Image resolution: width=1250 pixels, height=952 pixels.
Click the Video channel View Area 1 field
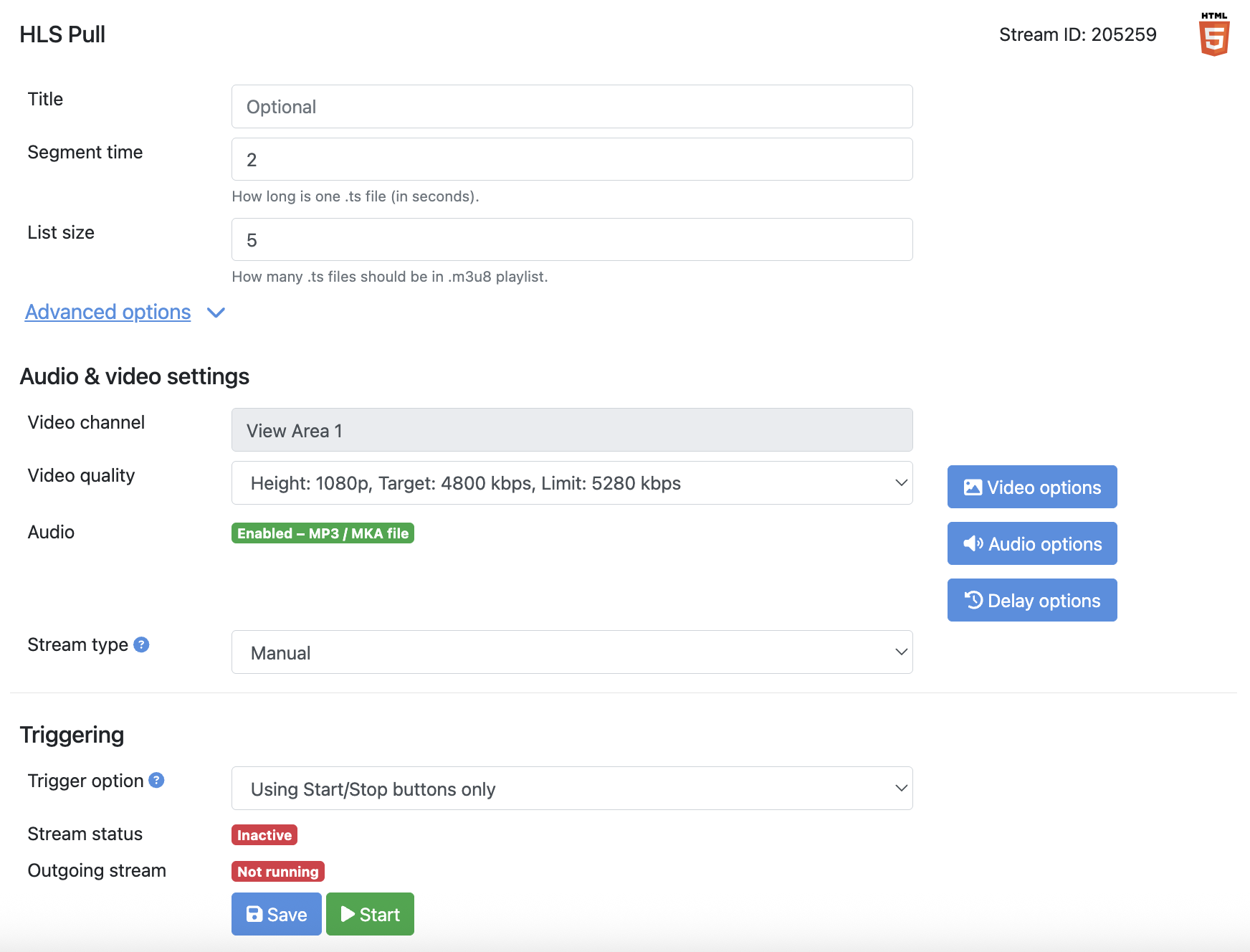[572, 430]
